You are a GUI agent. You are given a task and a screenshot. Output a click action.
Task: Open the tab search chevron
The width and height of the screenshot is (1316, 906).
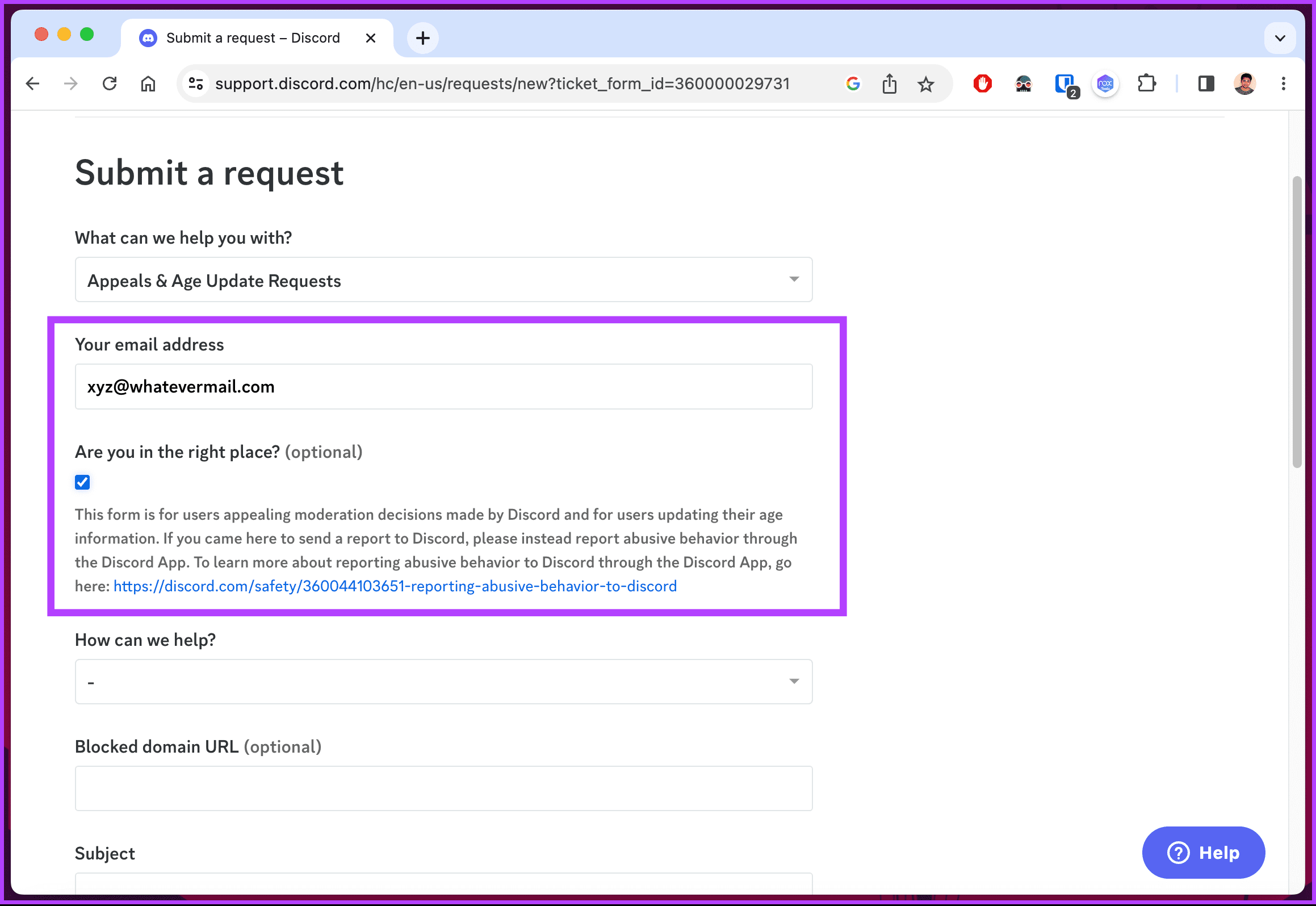click(1280, 38)
